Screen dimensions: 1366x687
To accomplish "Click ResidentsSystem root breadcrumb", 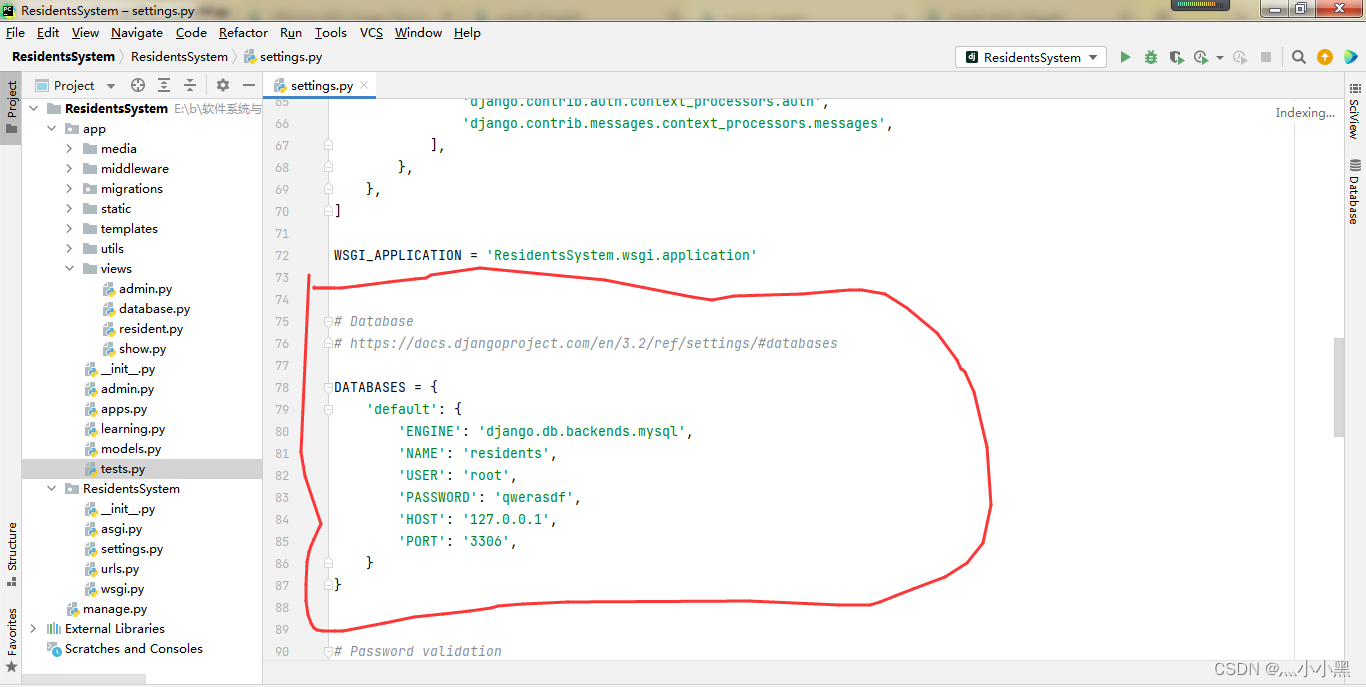I will (x=63, y=57).
